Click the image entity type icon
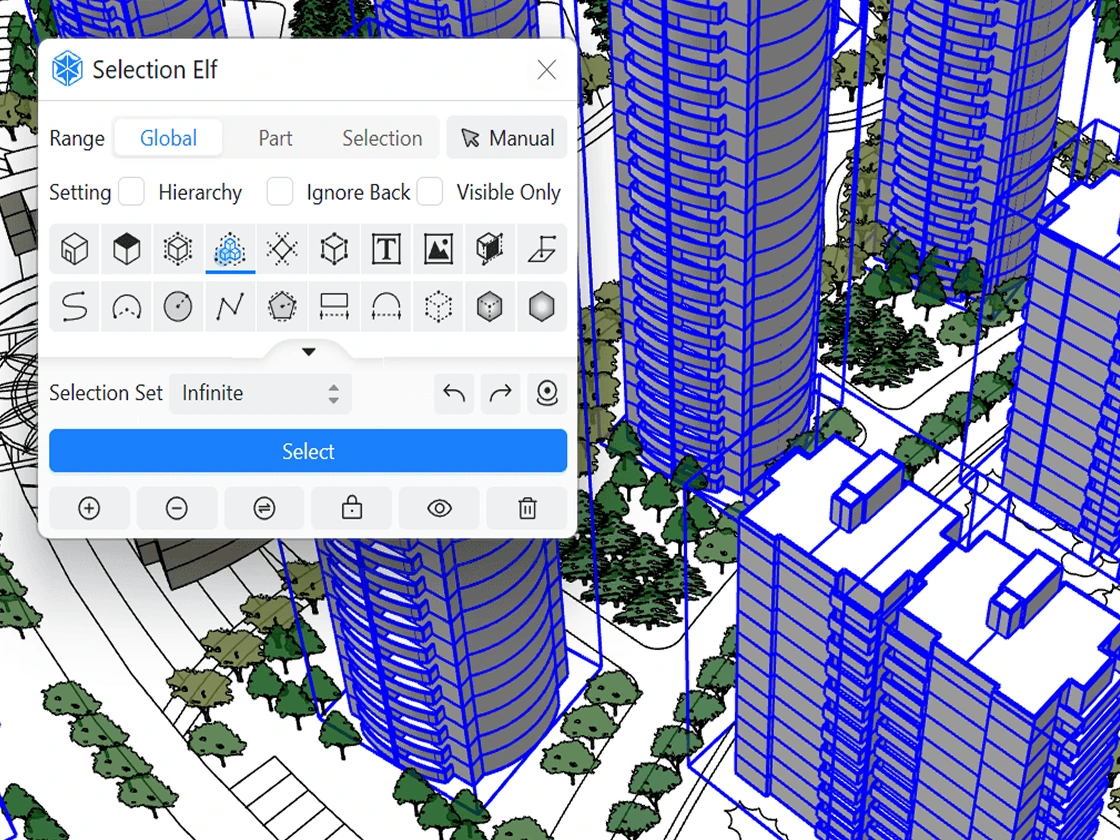 click(x=438, y=249)
